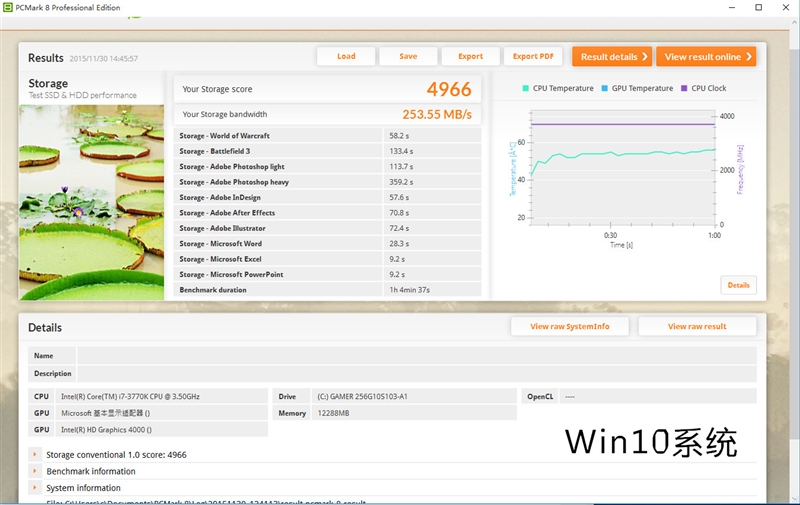The height and width of the screenshot is (505, 800).
Task: View raw SystemInfo data
Action: tap(568, 326)
